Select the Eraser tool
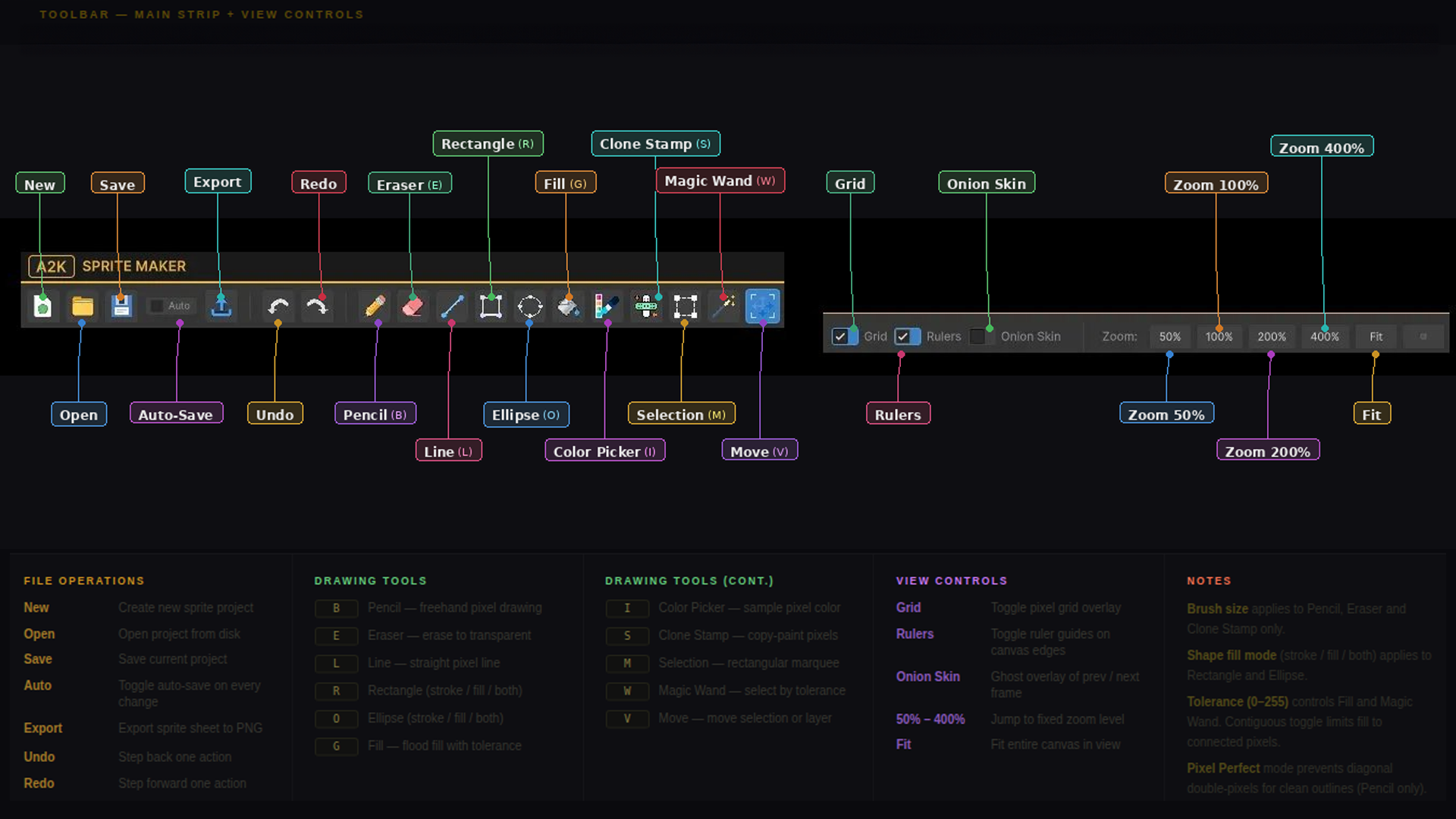The height and width of the screenshot is (819, 1456). tap(413, 306)
